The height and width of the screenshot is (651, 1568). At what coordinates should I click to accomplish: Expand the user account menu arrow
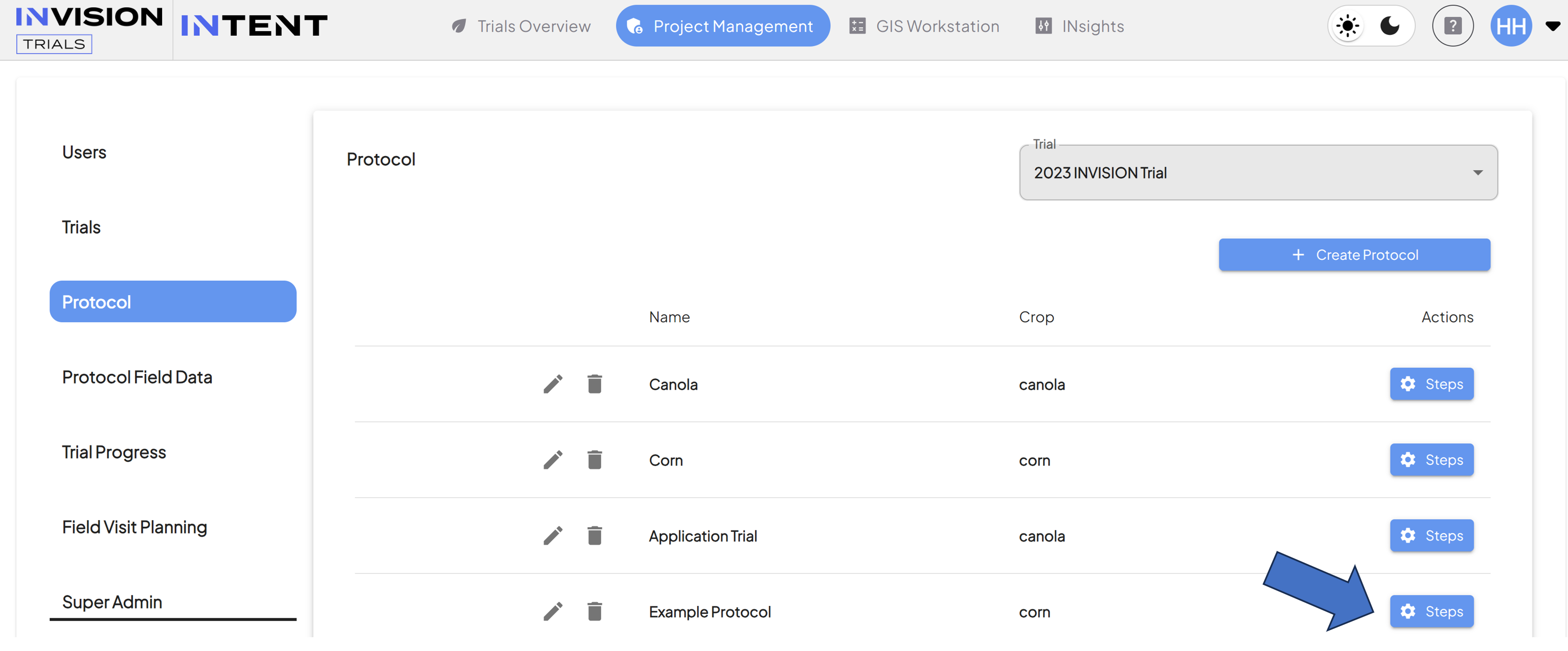[1553, 26]
